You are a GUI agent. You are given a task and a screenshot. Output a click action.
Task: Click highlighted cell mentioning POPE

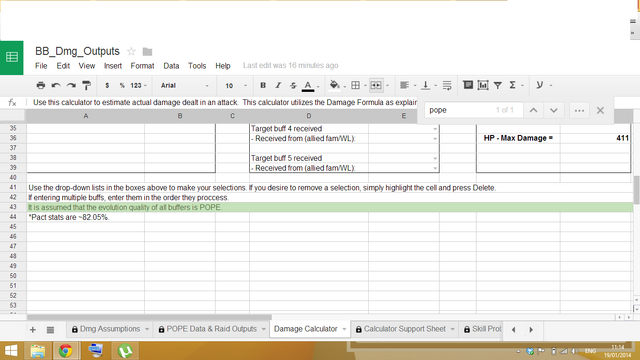pos(330,207)
